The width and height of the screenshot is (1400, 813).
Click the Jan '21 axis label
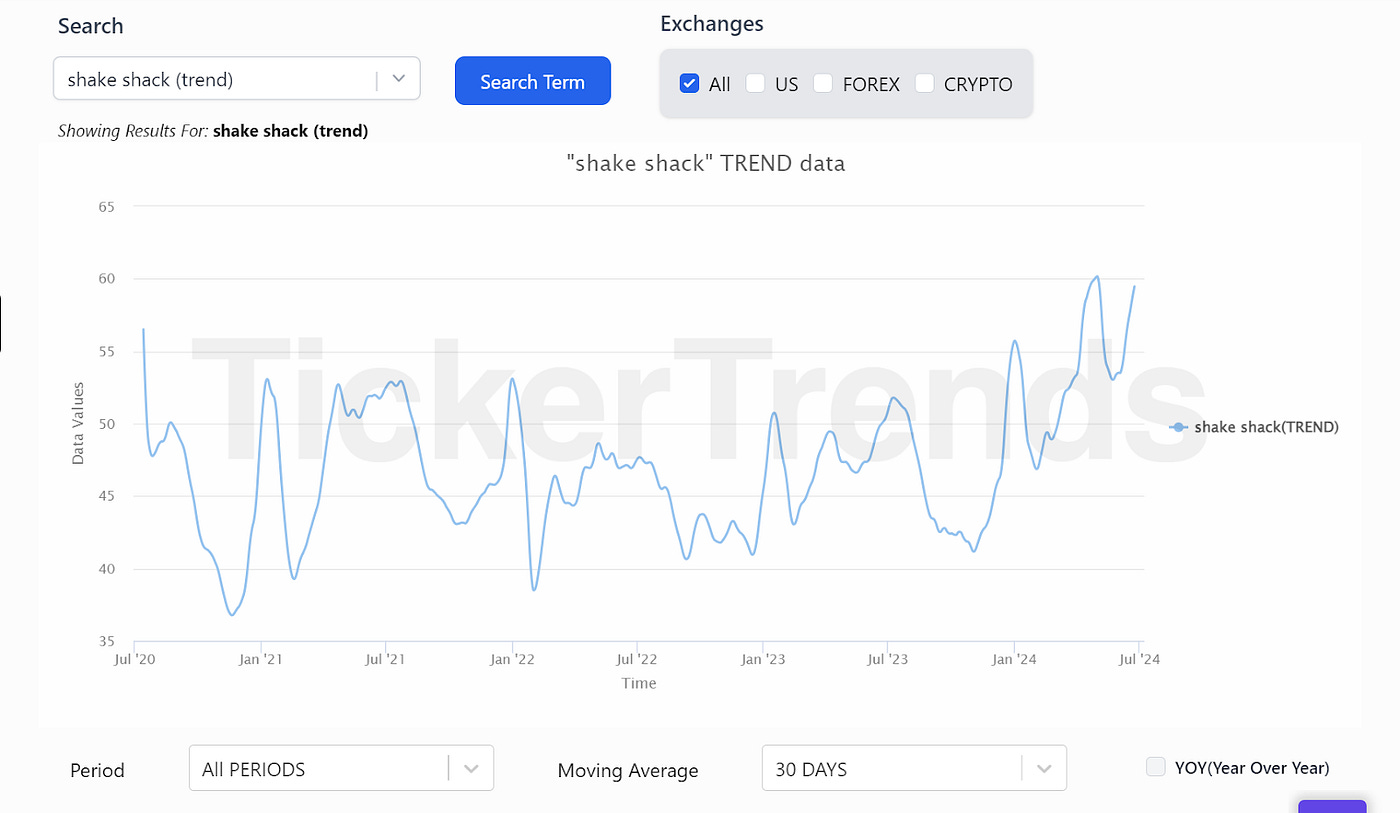[262, 659]
